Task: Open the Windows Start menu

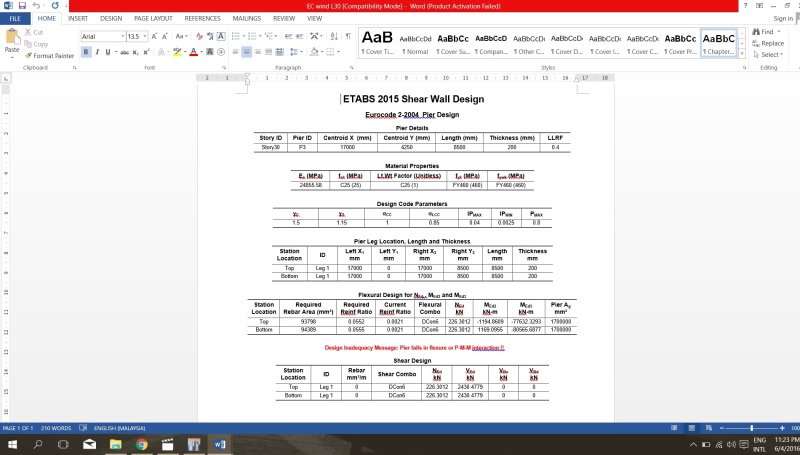Action: (x=12, y=444)
